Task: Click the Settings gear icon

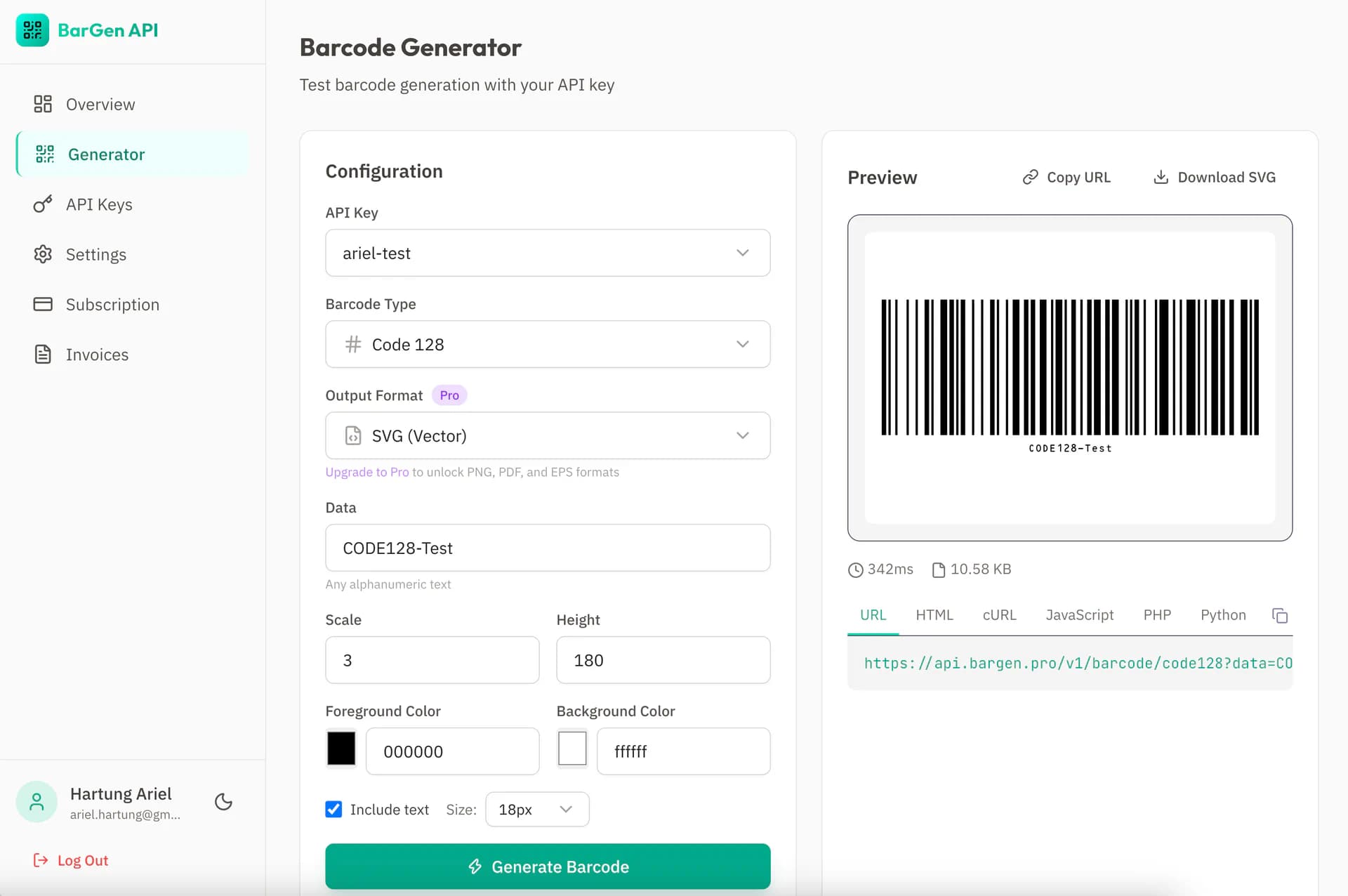Action: tap(43, 254)
